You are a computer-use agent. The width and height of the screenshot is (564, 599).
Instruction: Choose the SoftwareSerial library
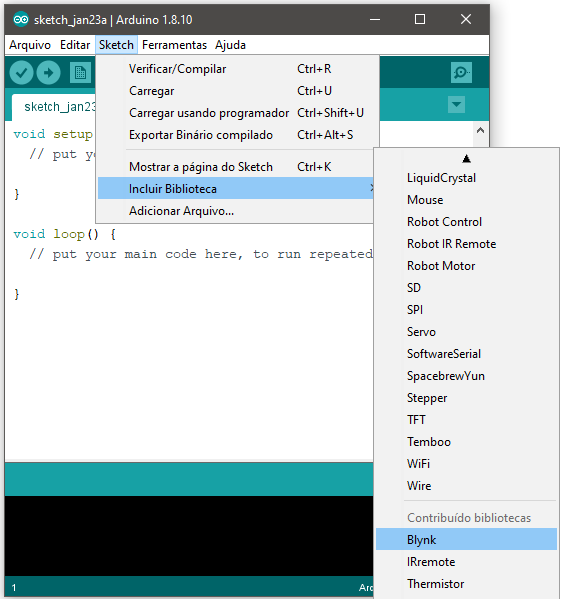(x=466, y=354)
